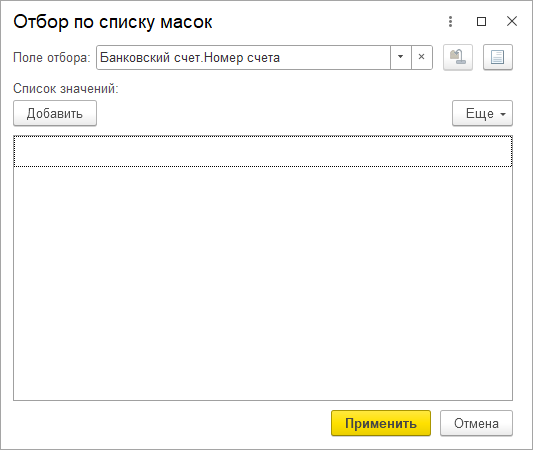Add a new value with the Добавить button
Image resolution: width=533 pixels, height=450 pixels.
55,113
